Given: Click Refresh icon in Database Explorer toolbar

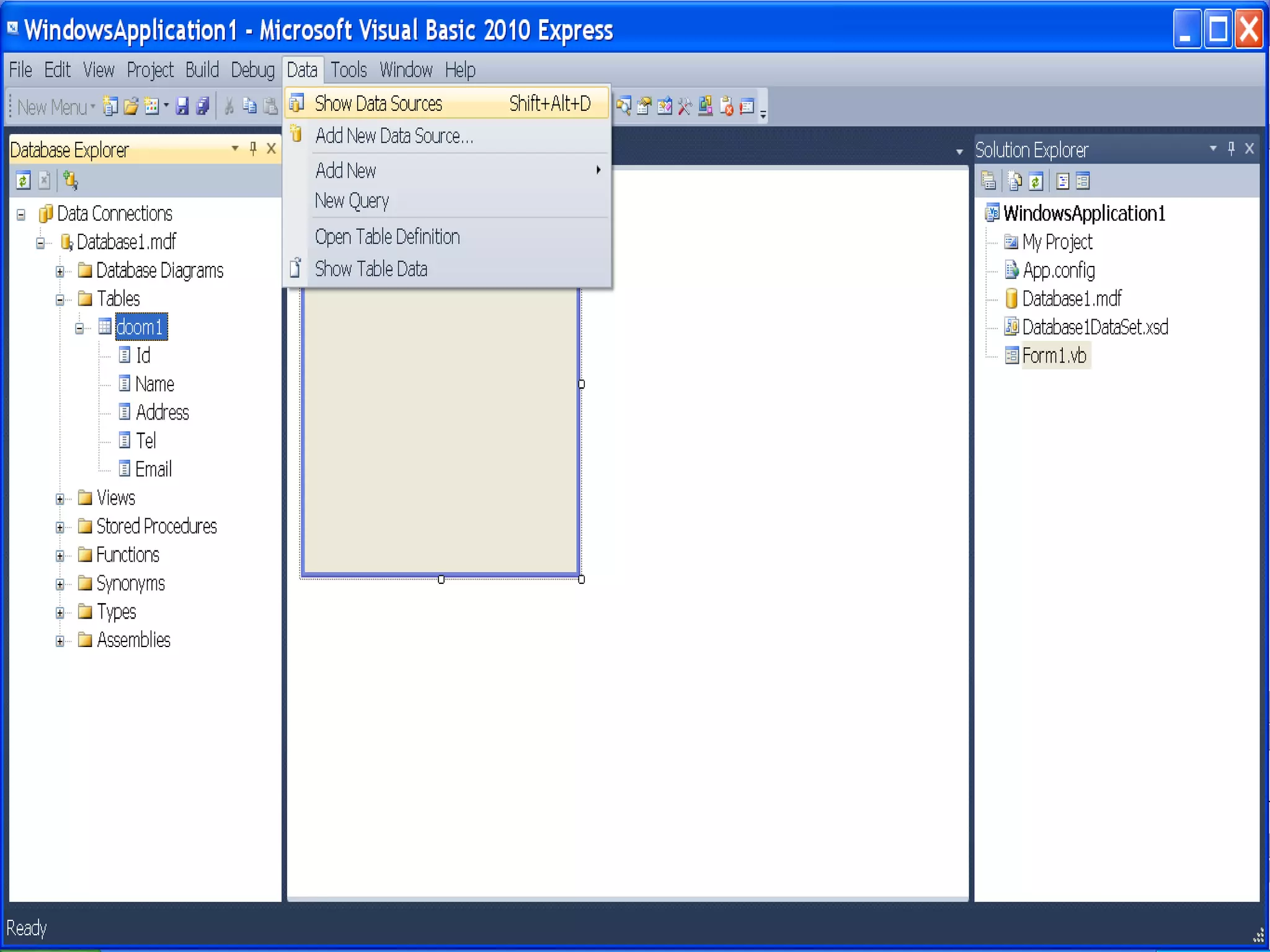Looking at the screenshot, I should [x=23, y=180].
